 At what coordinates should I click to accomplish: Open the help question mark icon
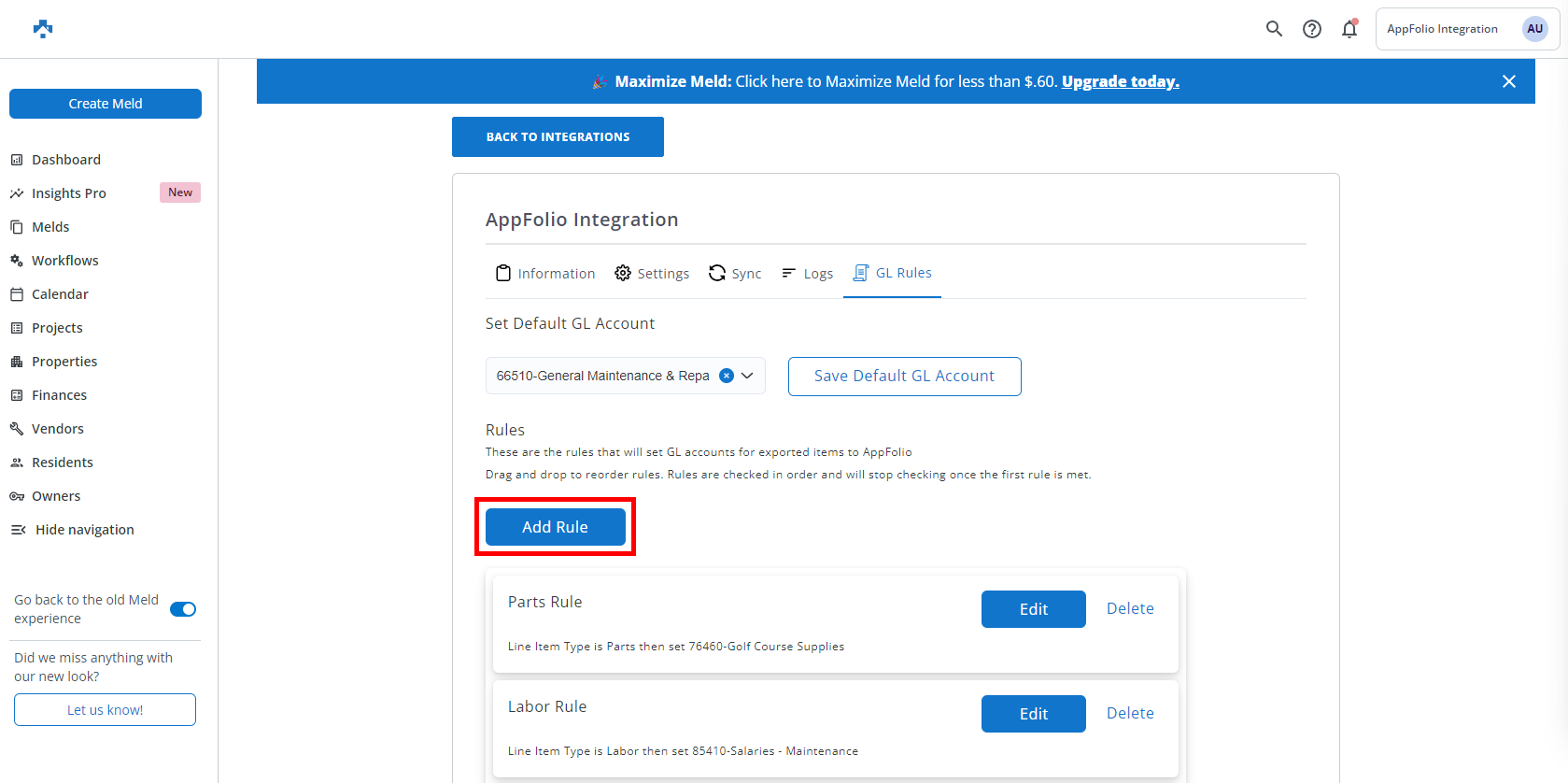[x=1312, y=29]
